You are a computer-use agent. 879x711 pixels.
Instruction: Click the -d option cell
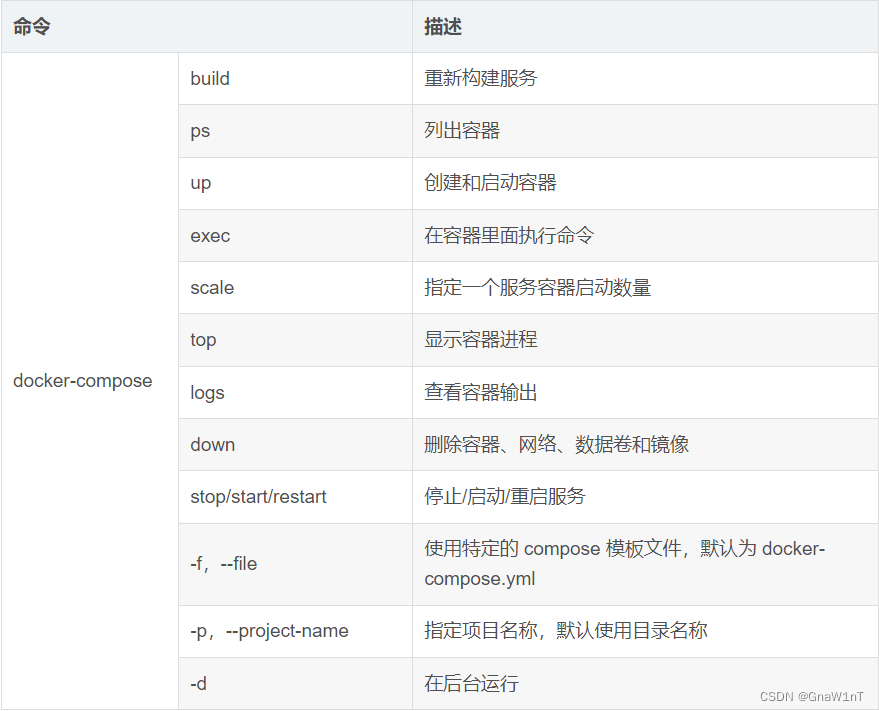pyautogui.click(x=198, y=683)
